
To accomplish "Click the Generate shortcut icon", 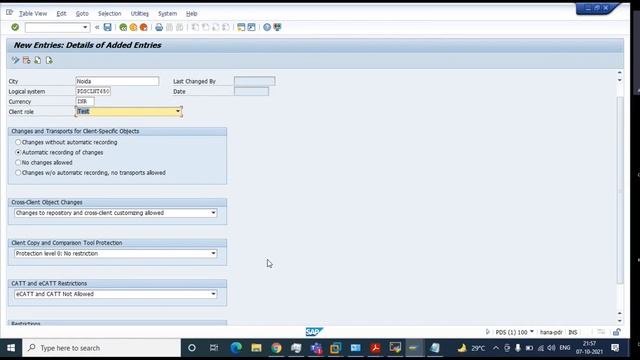I will 251,27.
